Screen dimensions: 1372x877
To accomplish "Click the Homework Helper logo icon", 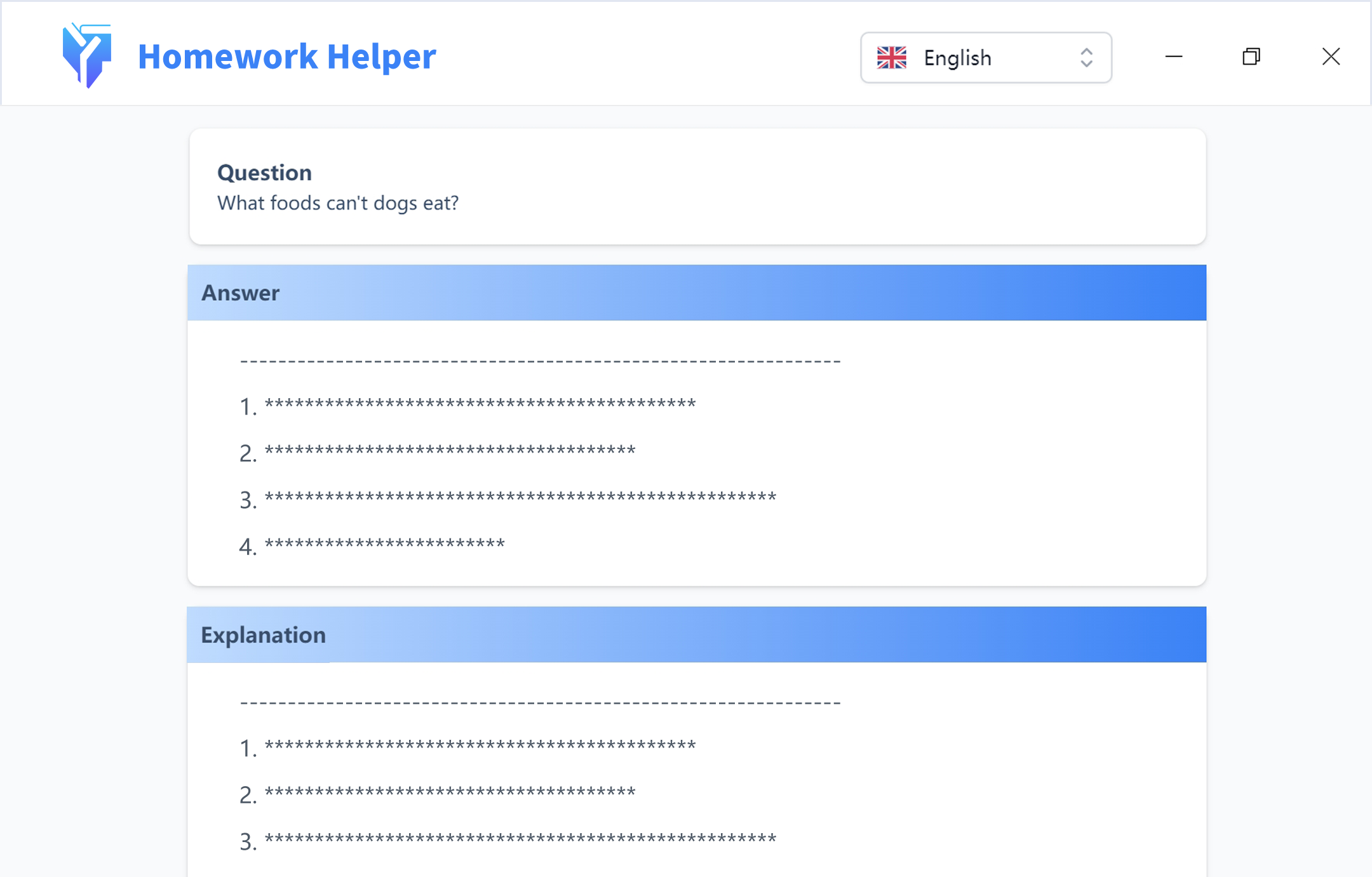I will click(87, 56).
